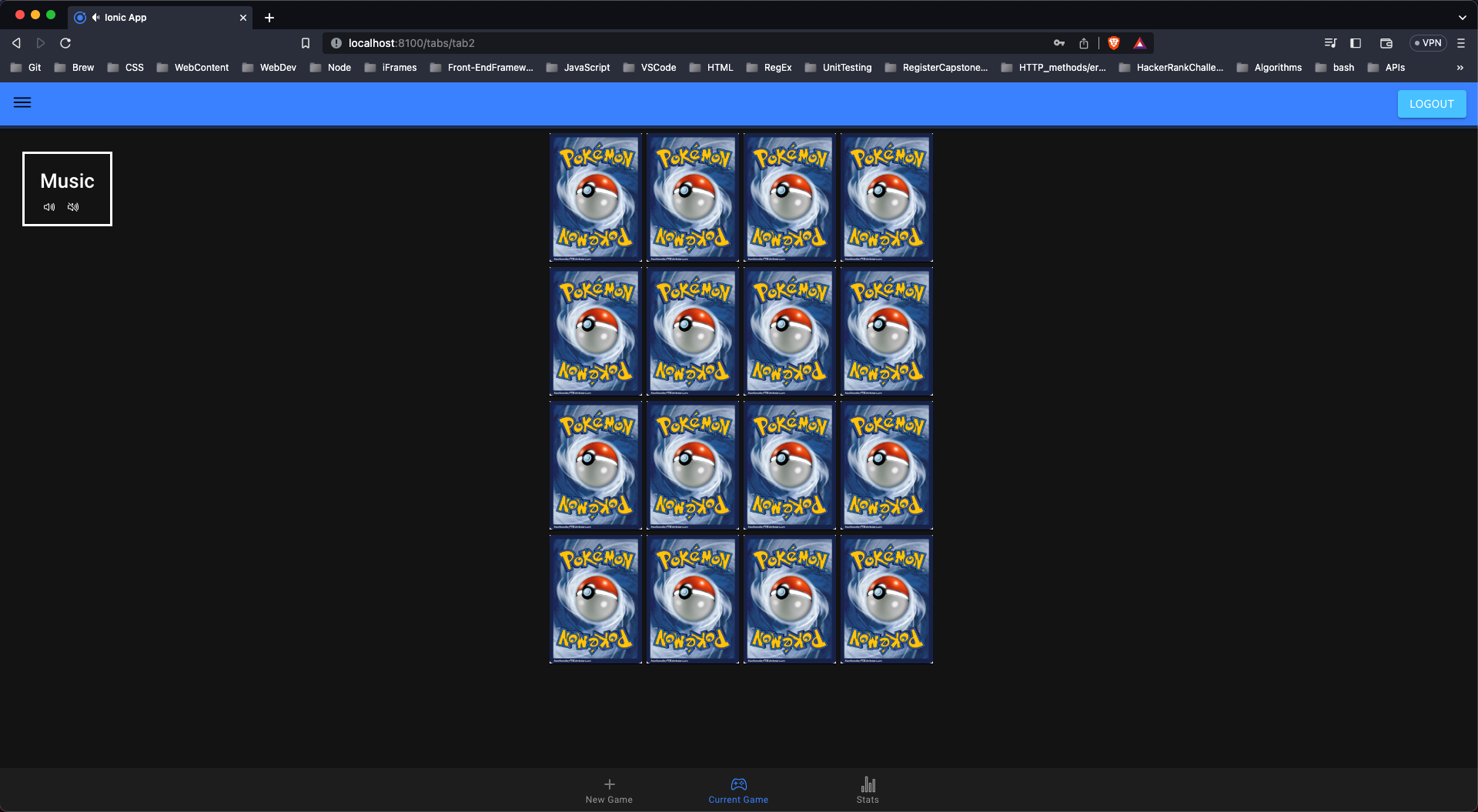Viewport: 1478px width, 812px height.
Task: Open the HTML bookmarks folder
Action: pos(711,68)
